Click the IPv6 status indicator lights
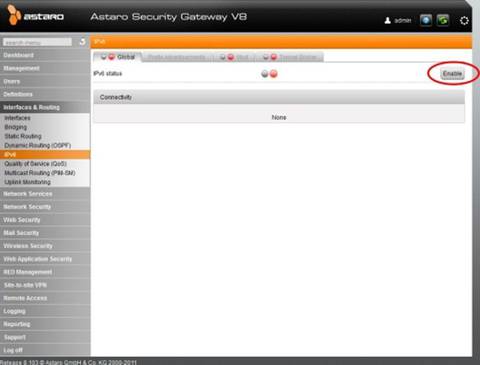480x365 pixels. click(269, 74)
